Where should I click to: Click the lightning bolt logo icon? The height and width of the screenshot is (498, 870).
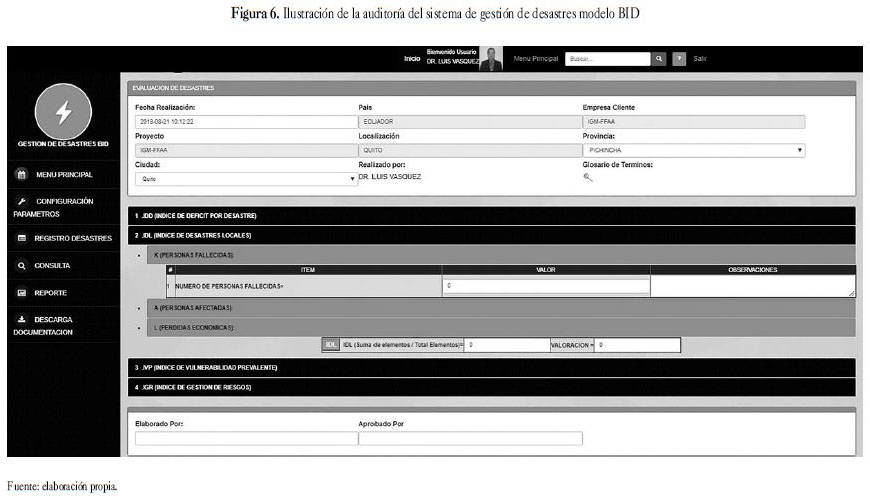(x=62, y=113)
